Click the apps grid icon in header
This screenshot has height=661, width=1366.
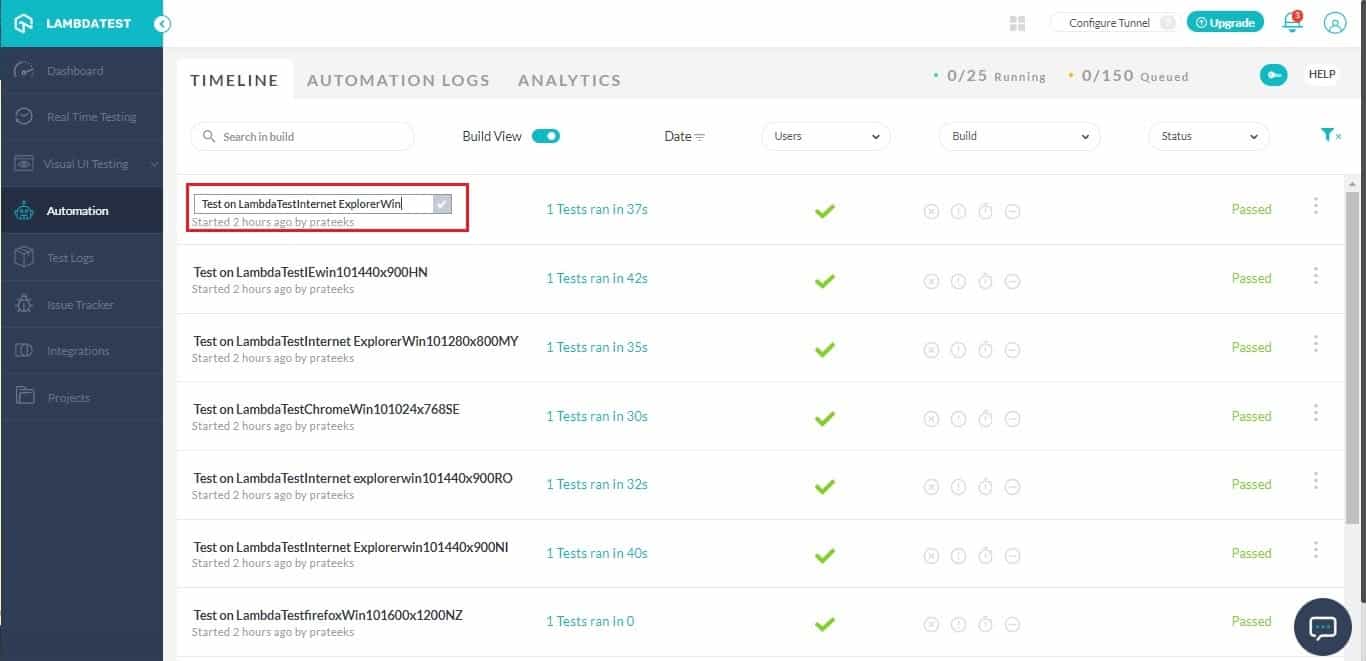coord(1018,23)
